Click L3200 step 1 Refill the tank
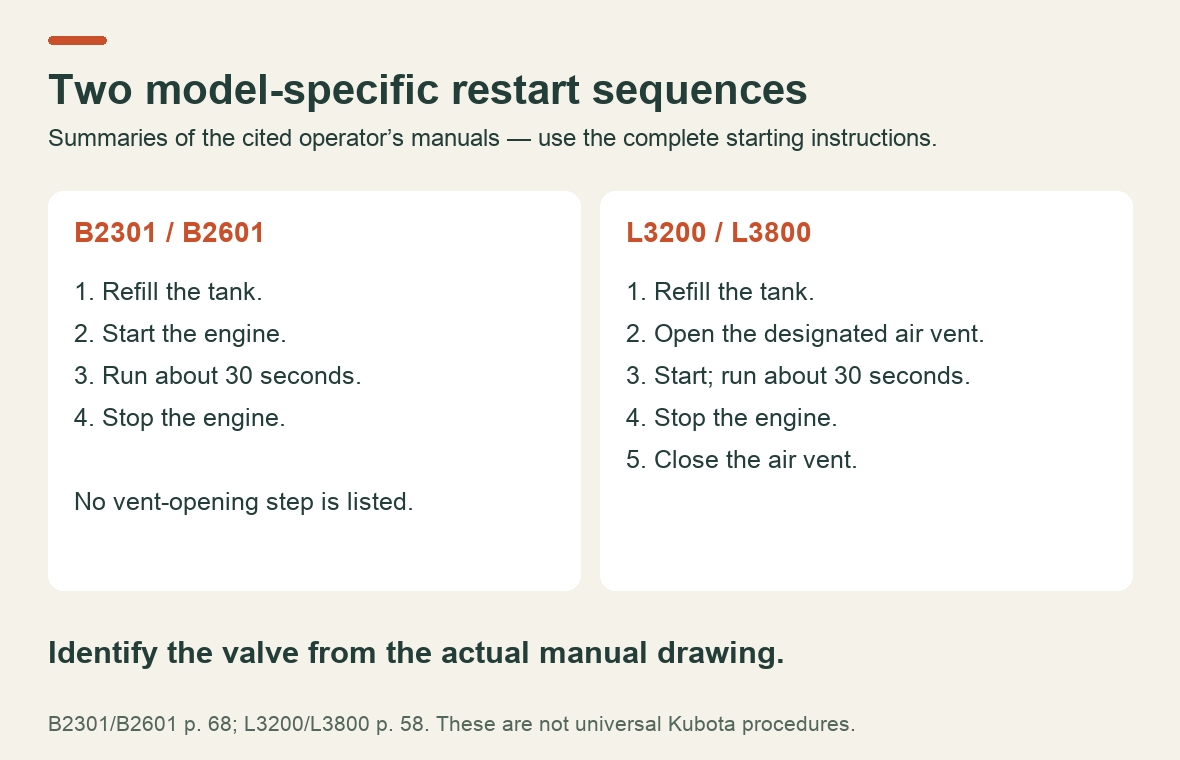This screenshot has height=760, width=1180. pyautogui.click(x=720, y=292)
